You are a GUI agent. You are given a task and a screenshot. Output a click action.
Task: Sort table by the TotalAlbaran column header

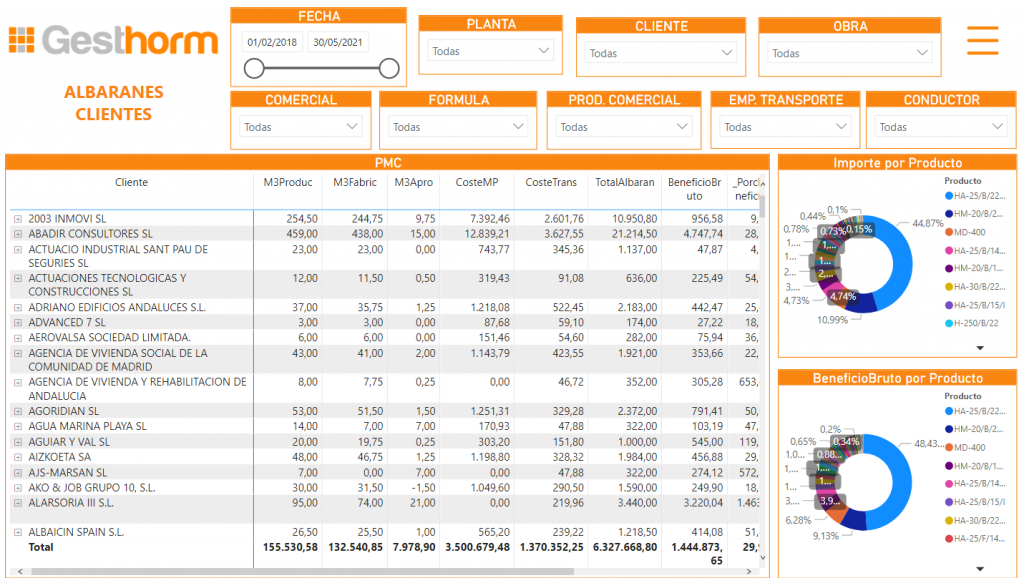click(624, 182)
